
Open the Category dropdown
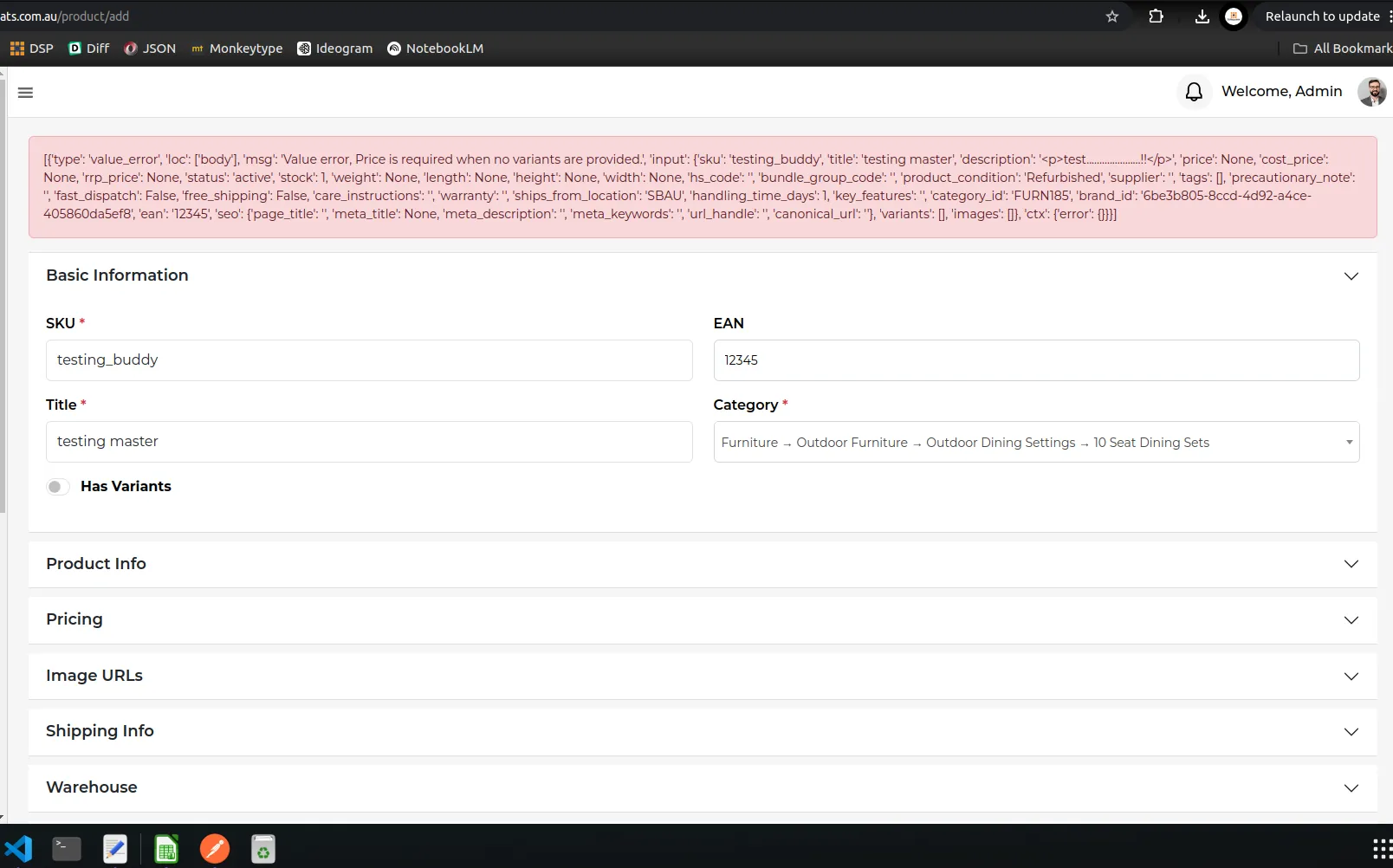[1035, 443]
